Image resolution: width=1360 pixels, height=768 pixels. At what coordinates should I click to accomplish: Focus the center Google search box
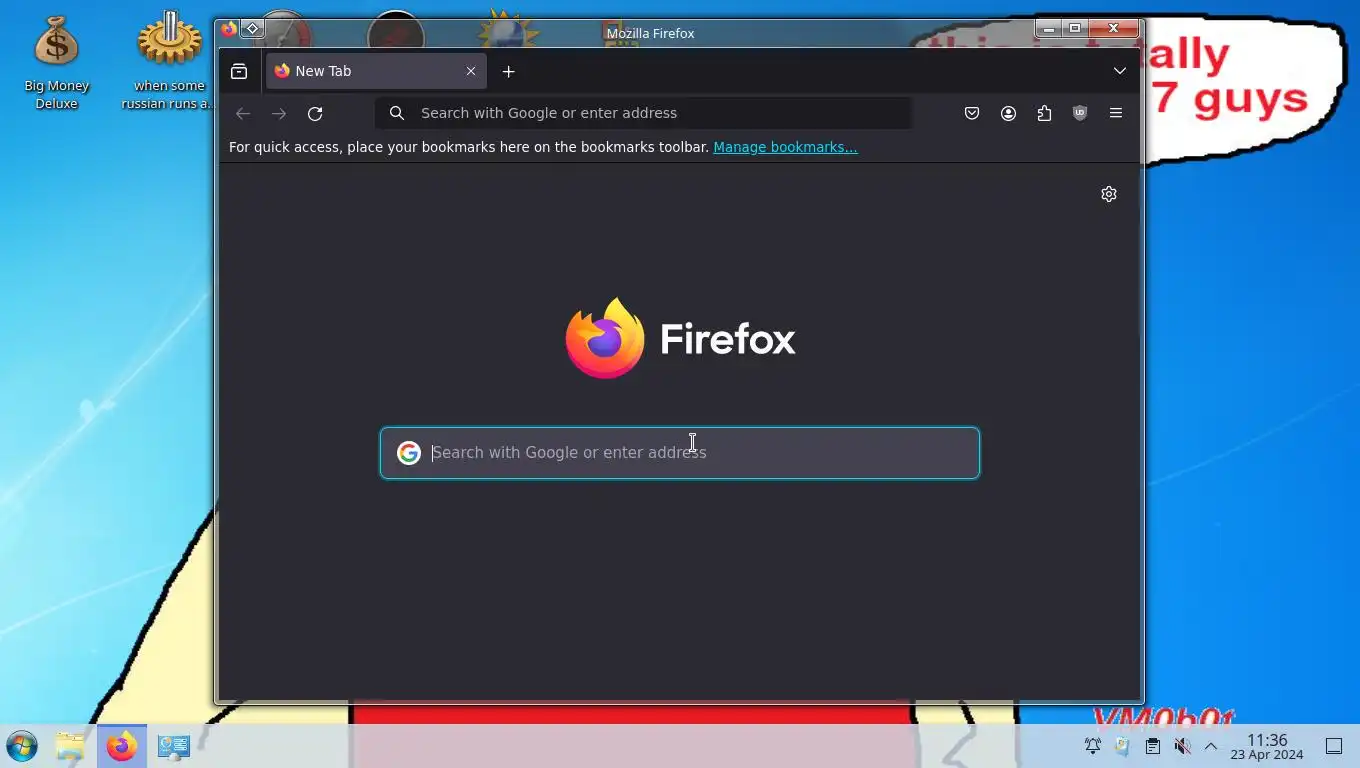[680, 453]
